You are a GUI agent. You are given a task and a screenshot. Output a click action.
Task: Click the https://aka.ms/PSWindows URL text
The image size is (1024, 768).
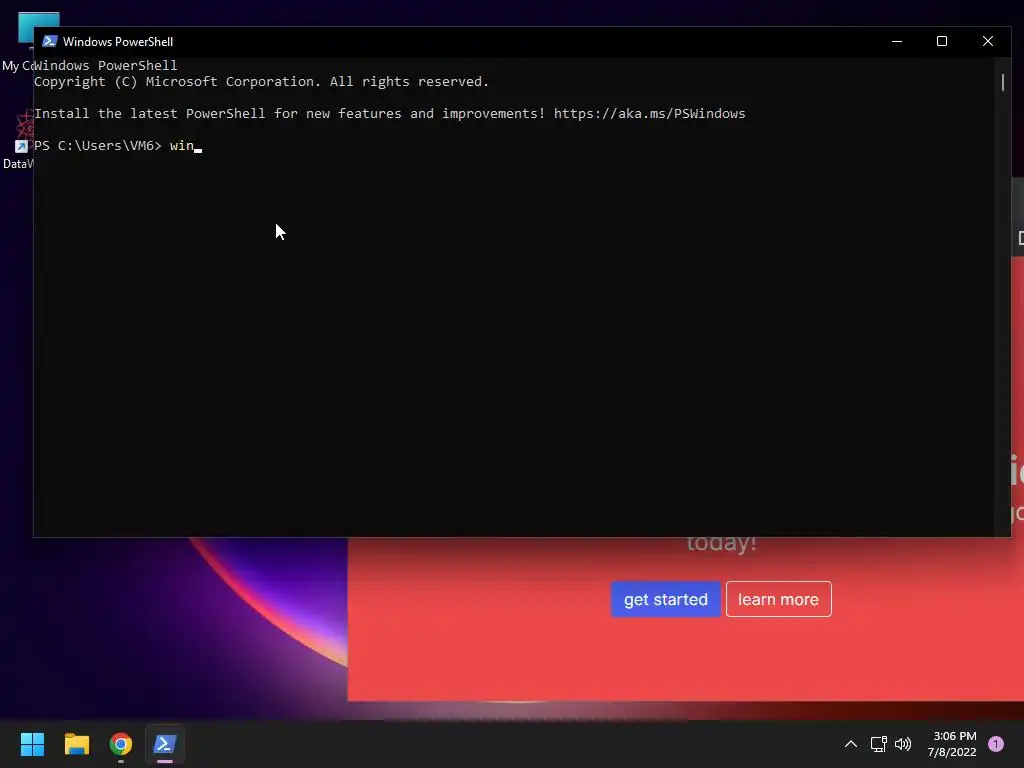pos(649,114)
